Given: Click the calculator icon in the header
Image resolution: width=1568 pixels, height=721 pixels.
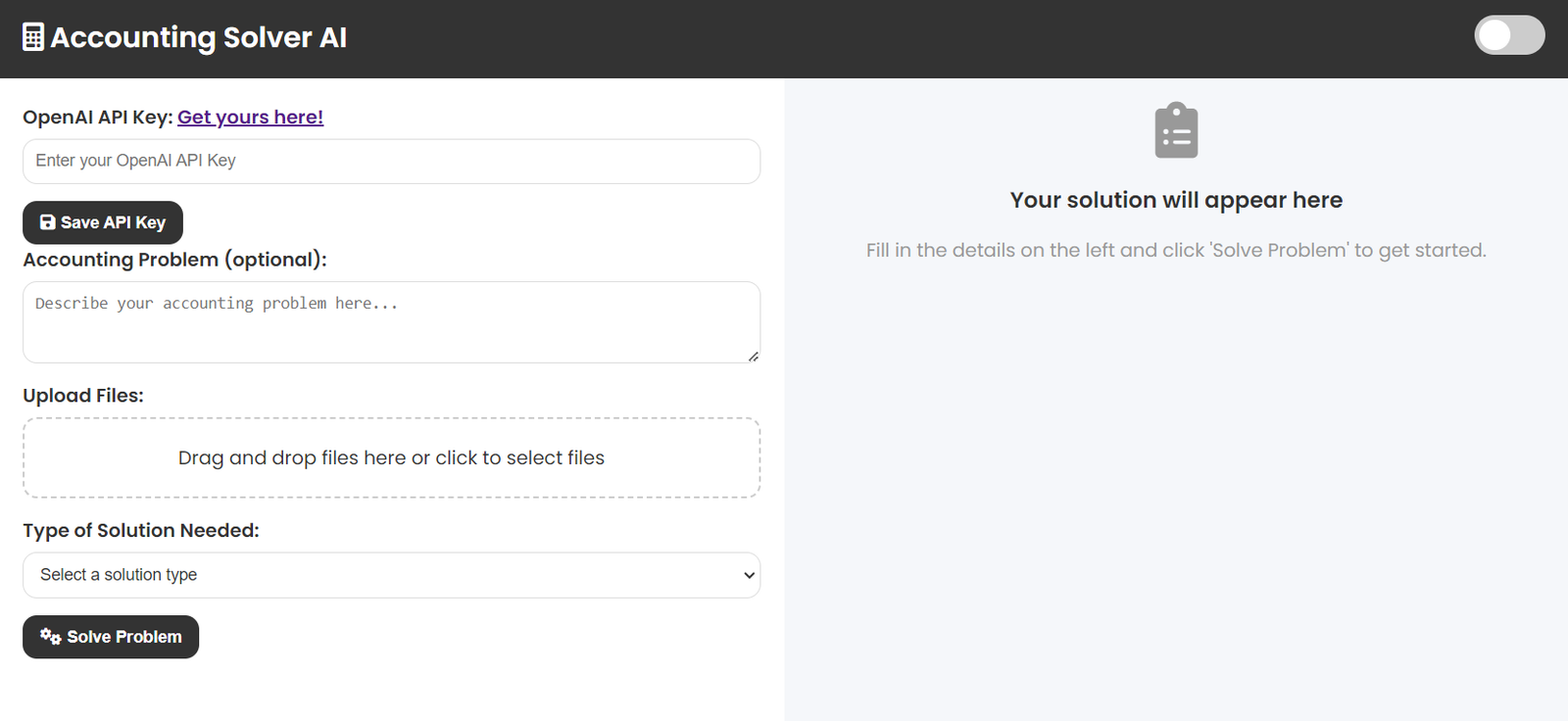Looking at the screenshot, I should (x=33, y=37).
